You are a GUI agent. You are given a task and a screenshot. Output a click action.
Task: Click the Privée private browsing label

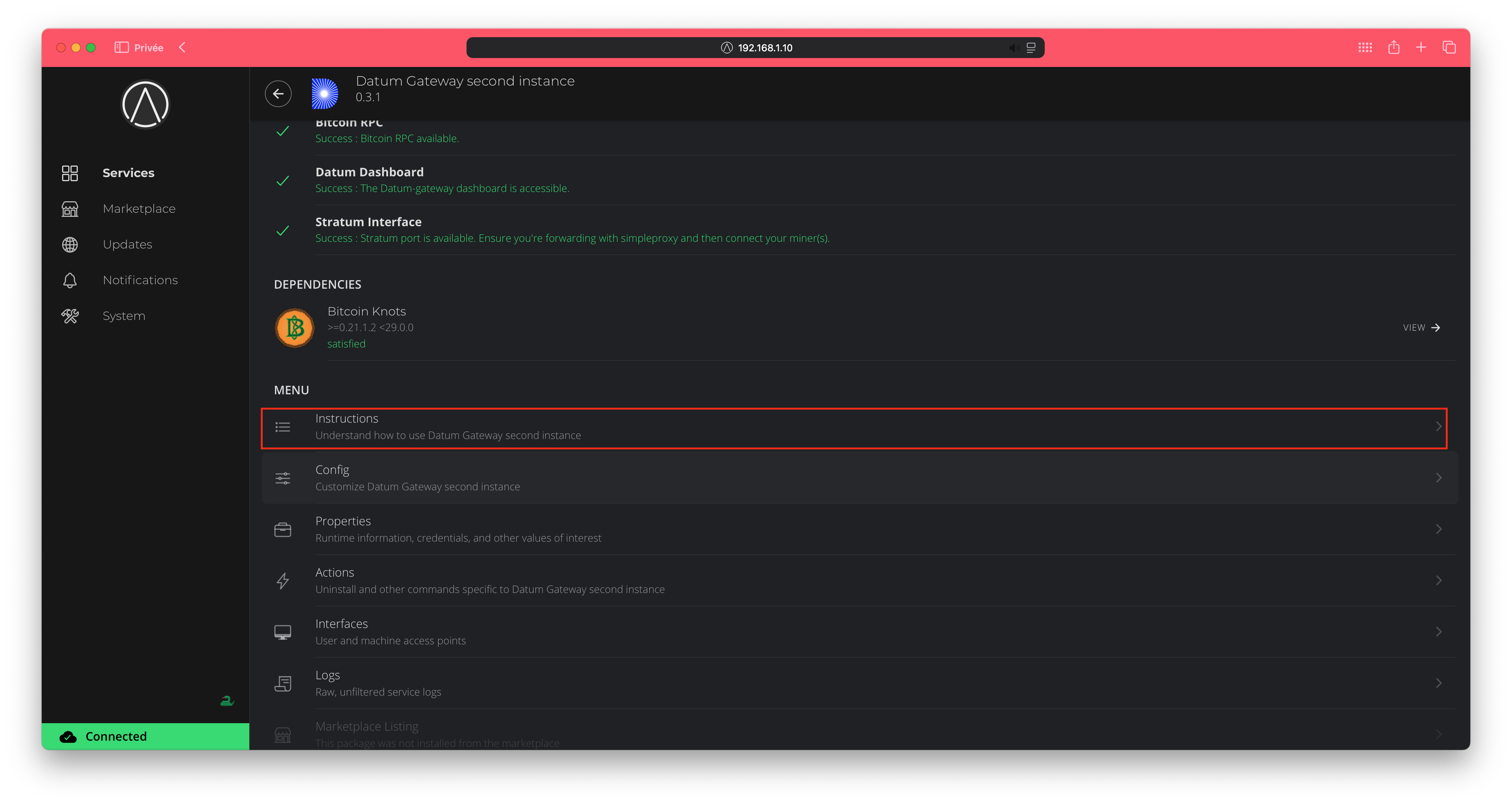coord(148,48)
